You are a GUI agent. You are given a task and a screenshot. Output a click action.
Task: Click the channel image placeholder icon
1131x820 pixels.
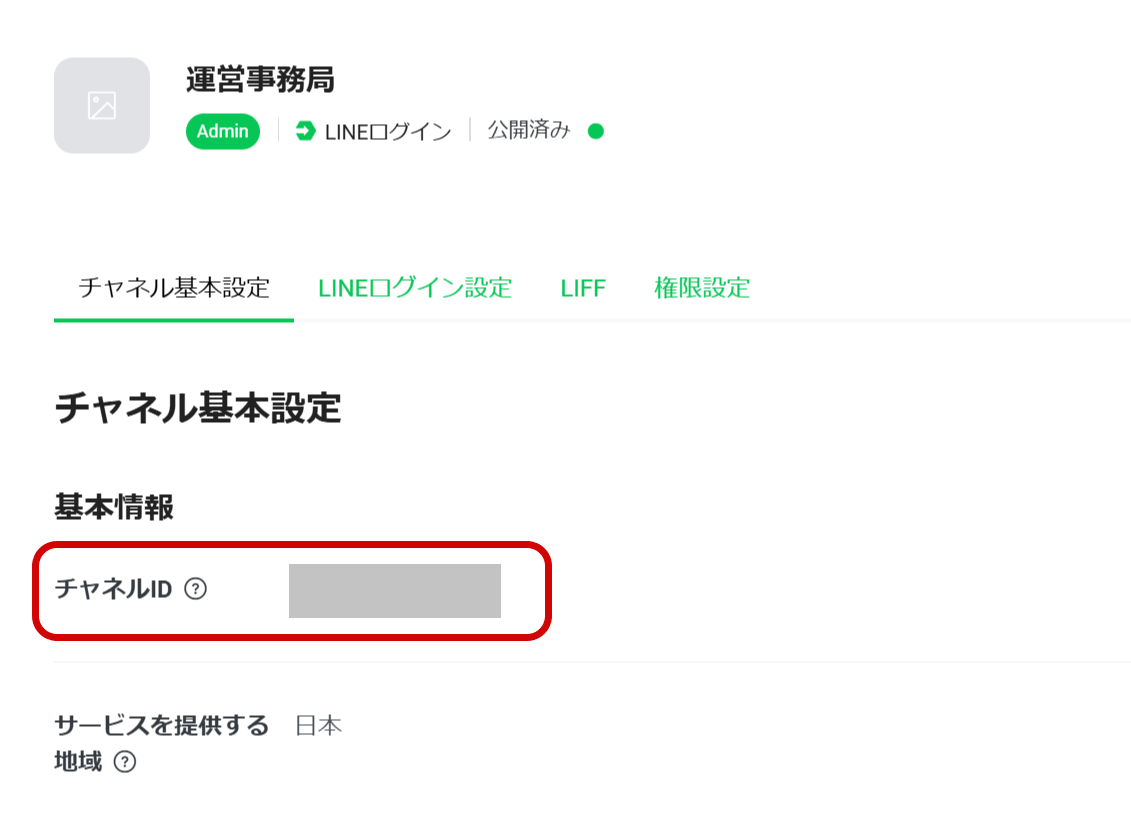click(102, 105)
